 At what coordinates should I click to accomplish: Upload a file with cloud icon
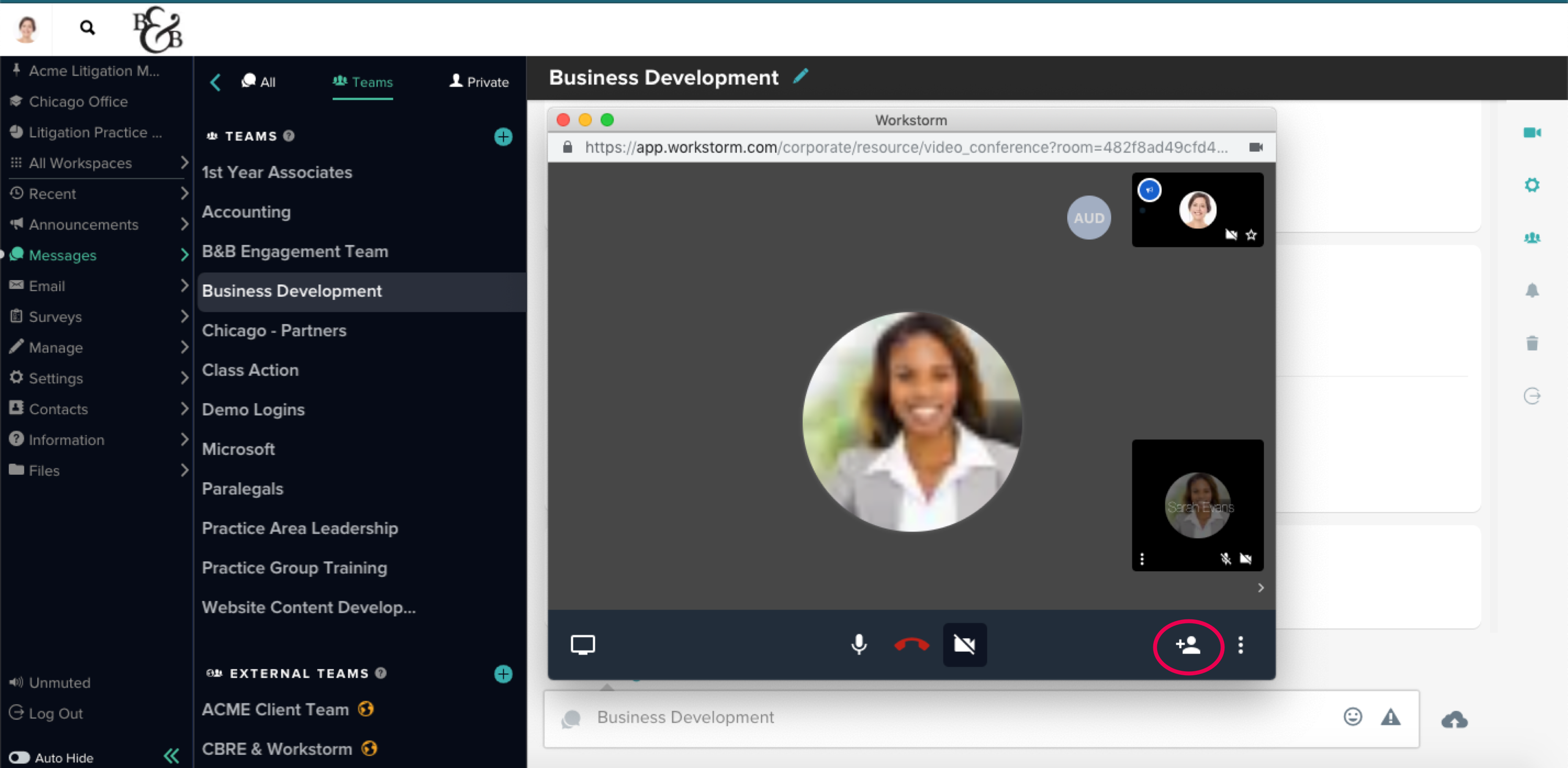pos(1454,720)
